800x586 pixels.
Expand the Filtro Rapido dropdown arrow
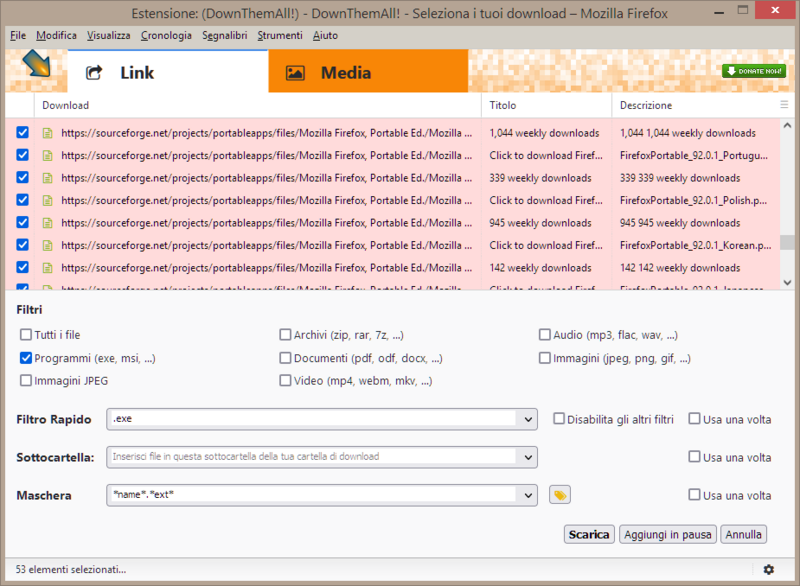click(528, 419)
